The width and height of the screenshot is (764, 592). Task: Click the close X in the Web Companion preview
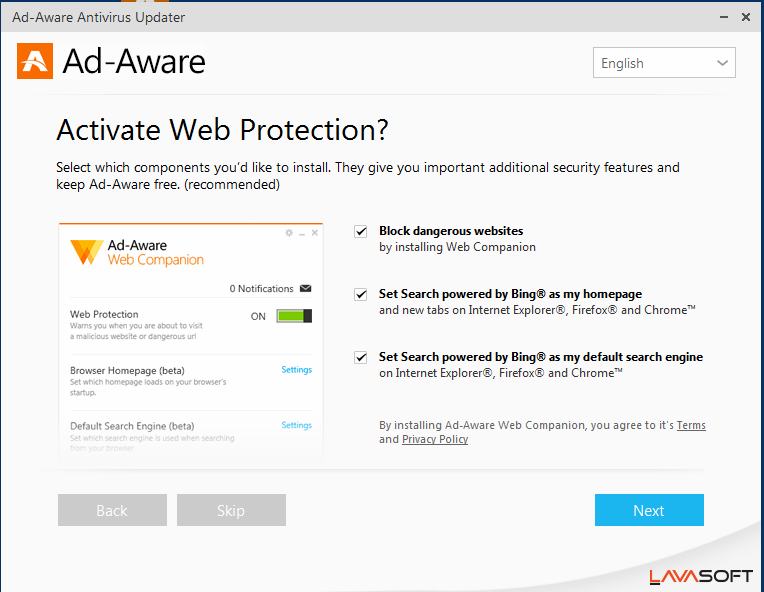click(315, 233)
